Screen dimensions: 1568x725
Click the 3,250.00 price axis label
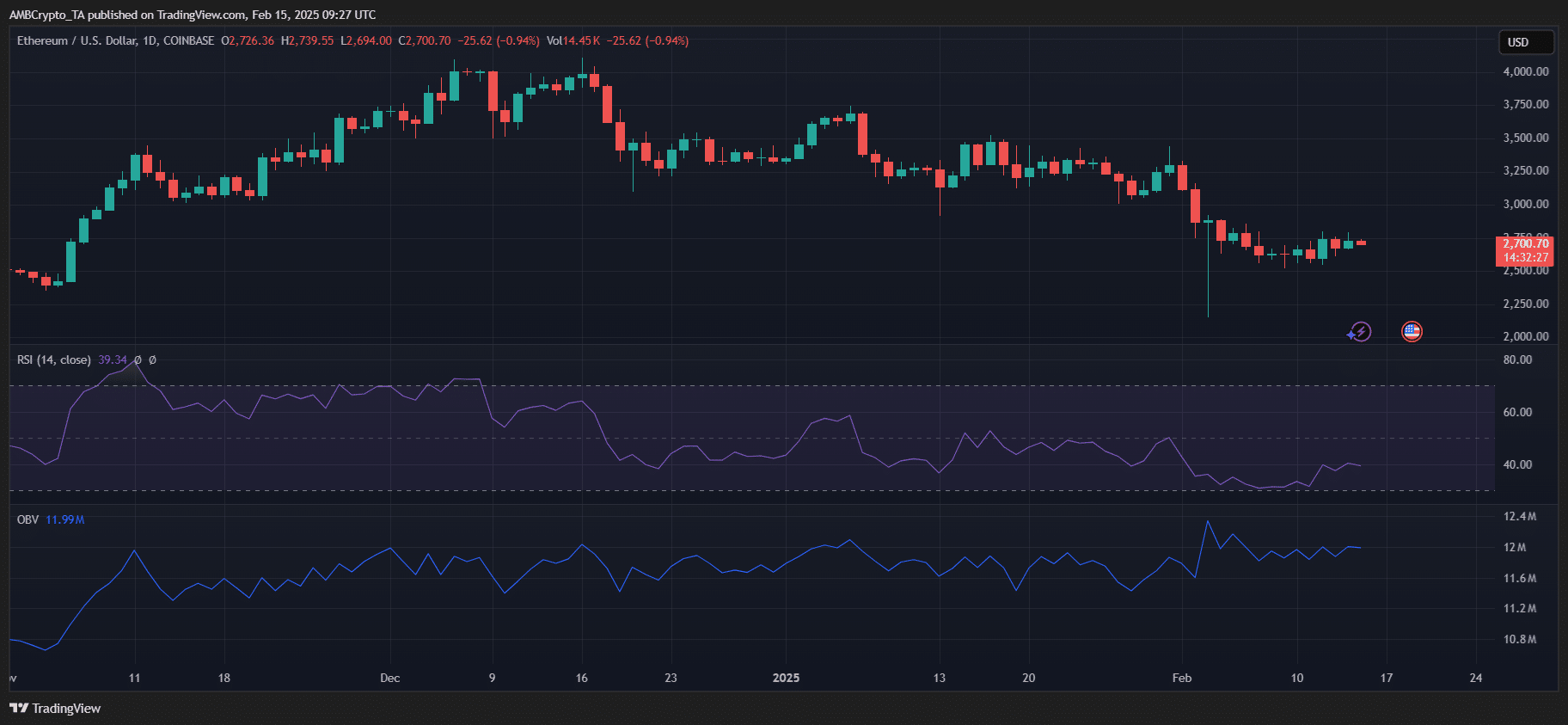point(1526,170)
